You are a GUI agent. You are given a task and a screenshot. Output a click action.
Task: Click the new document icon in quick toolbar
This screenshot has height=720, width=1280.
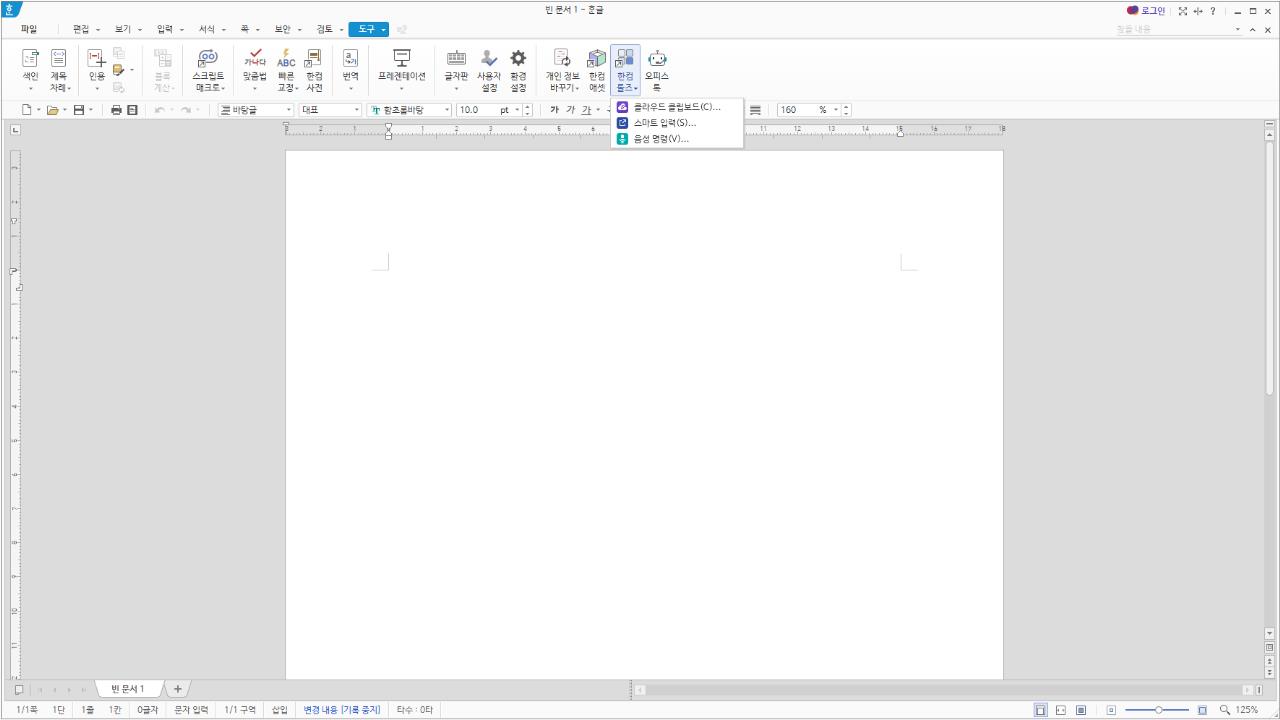click(x=27, y=110)
